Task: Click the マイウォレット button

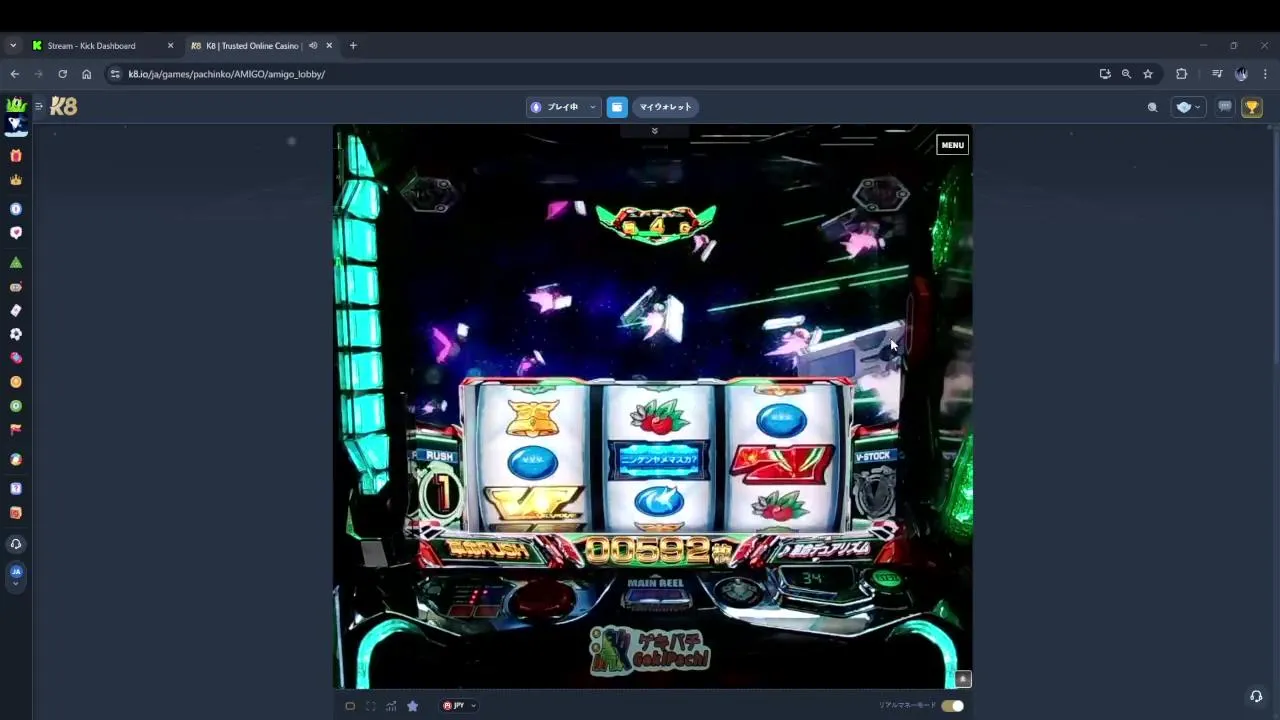Action: (x=665, y=107)
